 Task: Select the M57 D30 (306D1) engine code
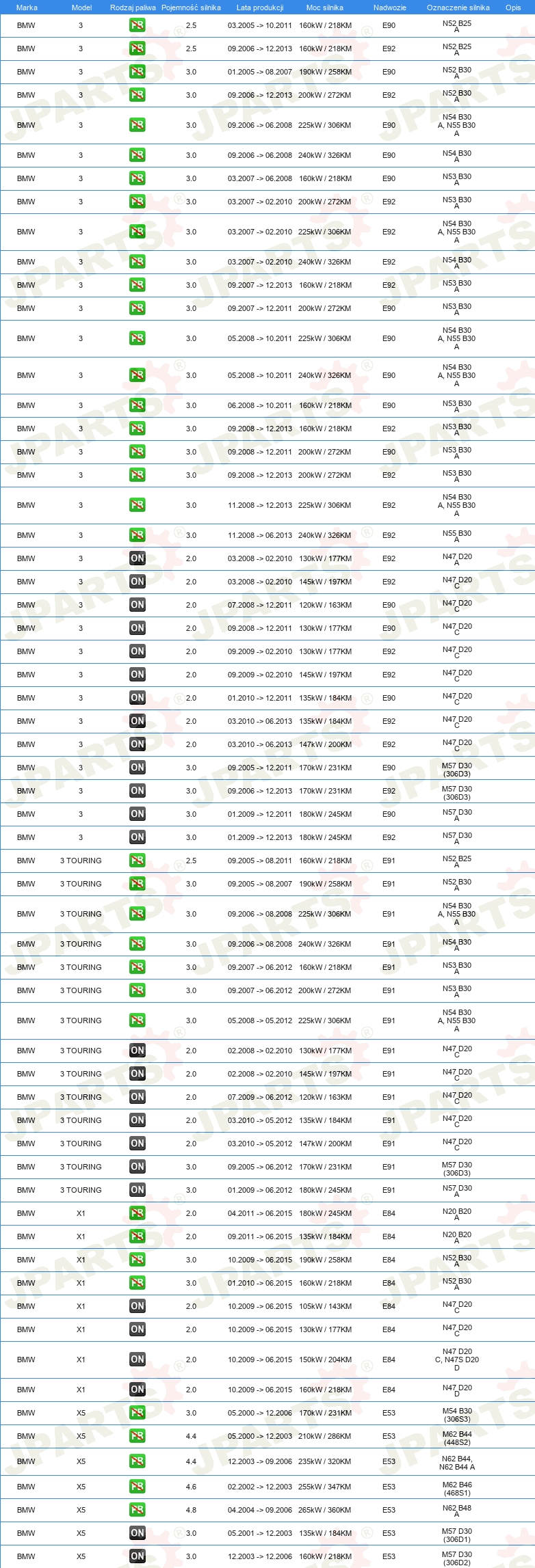(457, 1535)
